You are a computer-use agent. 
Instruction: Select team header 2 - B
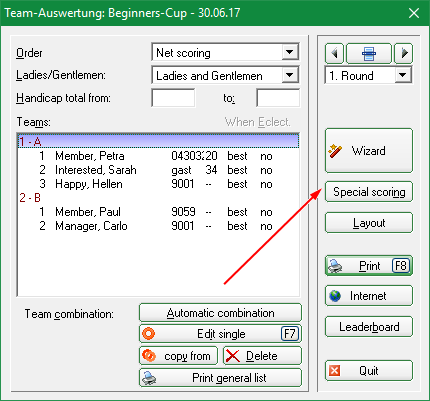pos(158,198)
